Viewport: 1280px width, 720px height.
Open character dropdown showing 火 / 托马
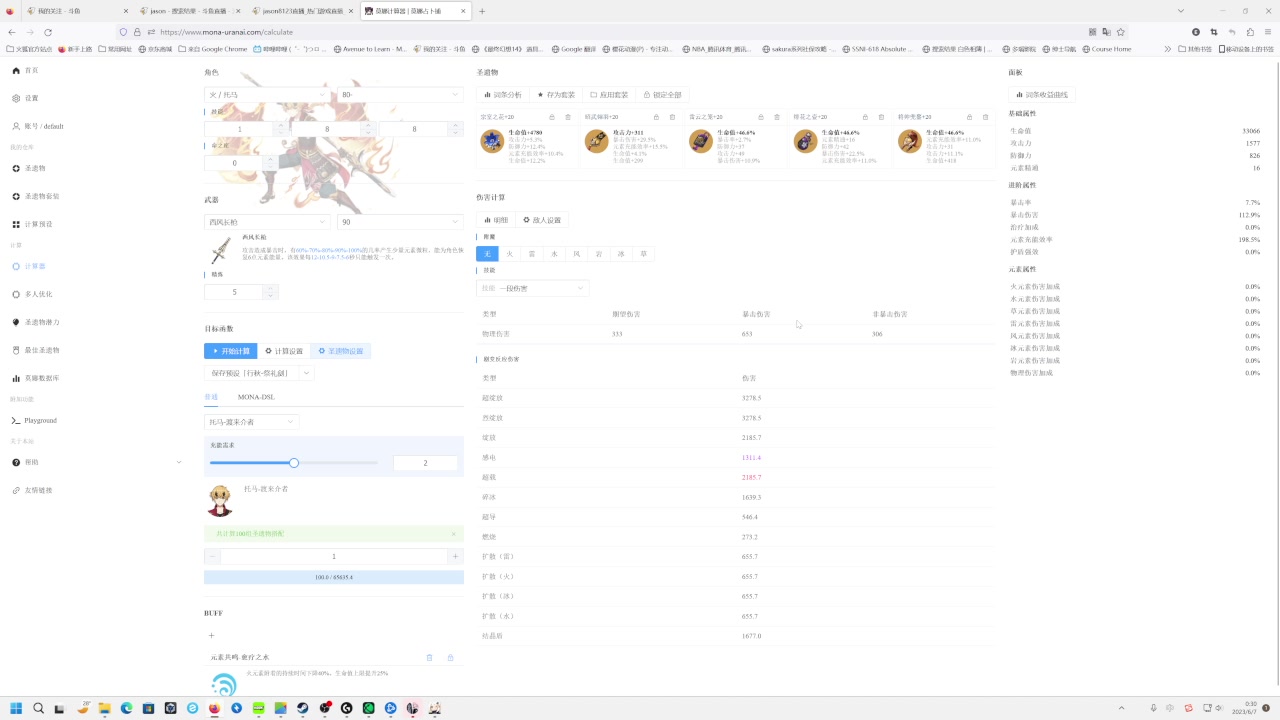coord(267,94)
